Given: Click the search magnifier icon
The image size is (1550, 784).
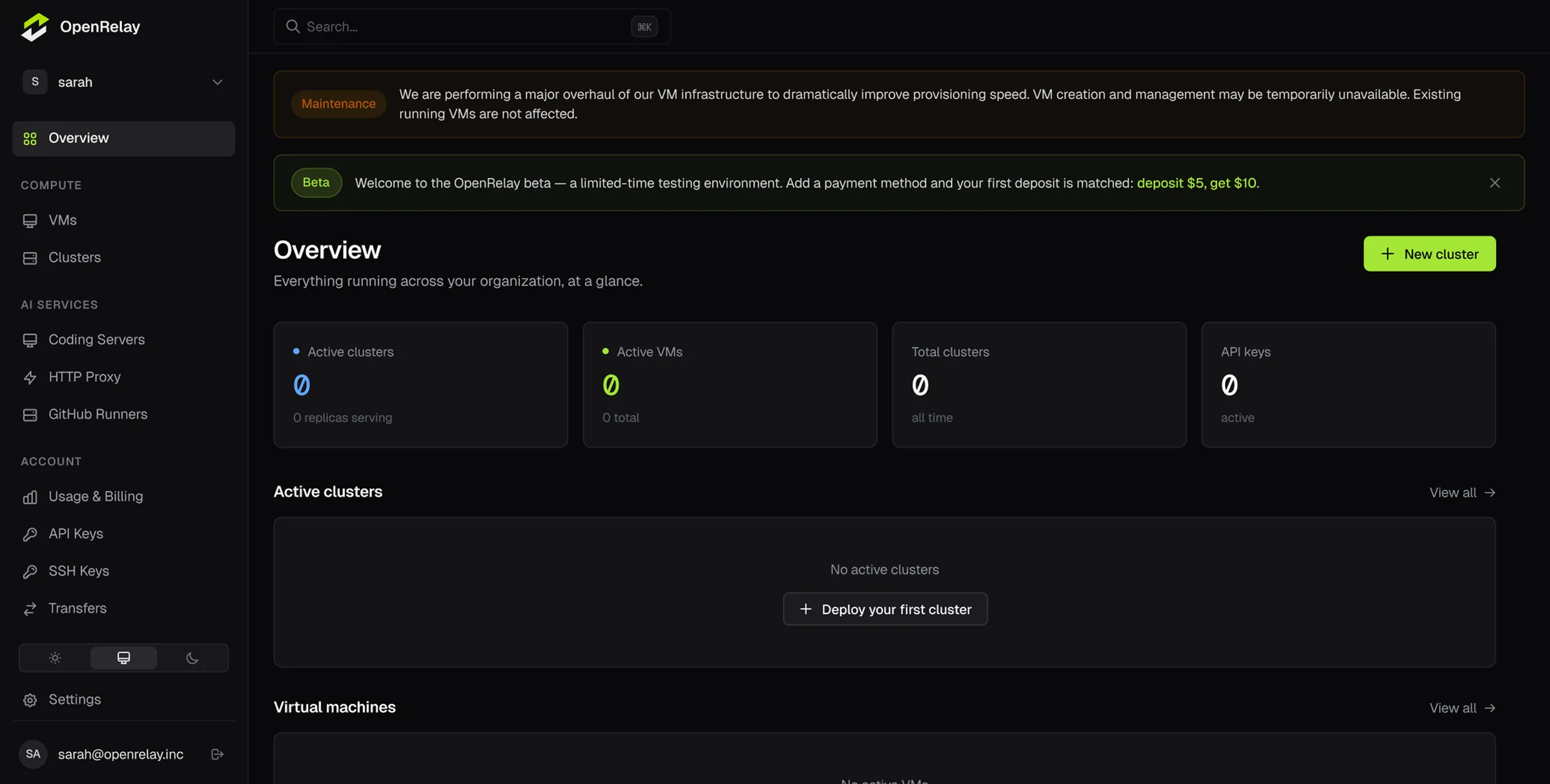Looking at the screenshot, I should pyautogui.click(x=293, y=26).
